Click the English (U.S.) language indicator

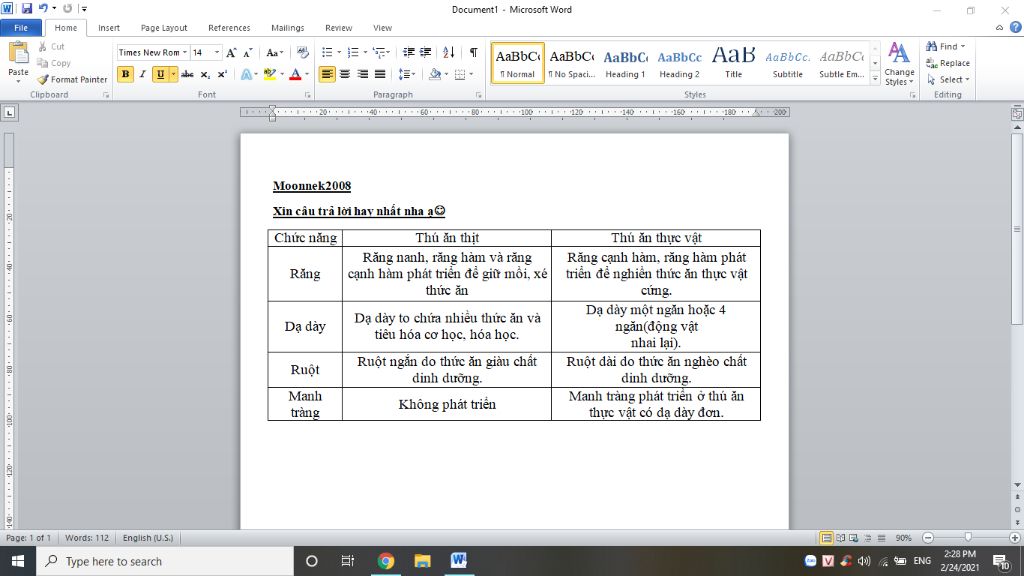coord(148,538)
